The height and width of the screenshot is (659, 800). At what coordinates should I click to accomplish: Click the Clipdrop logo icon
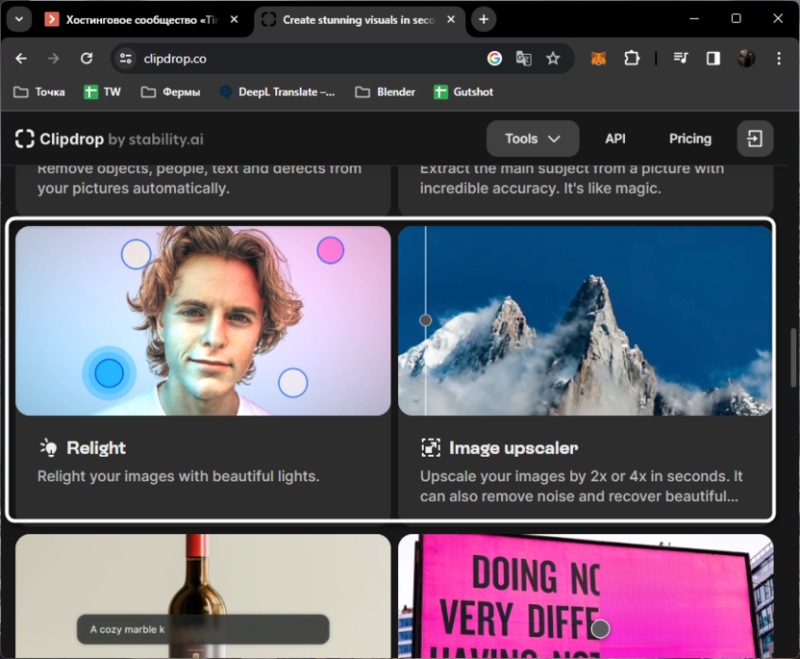click(24, 139)
